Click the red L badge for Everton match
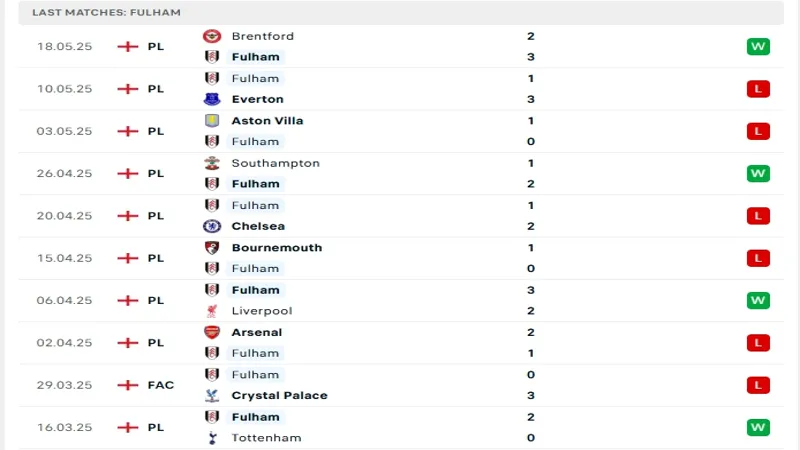The width and height of the screenshot is (800, 450). 758,89
